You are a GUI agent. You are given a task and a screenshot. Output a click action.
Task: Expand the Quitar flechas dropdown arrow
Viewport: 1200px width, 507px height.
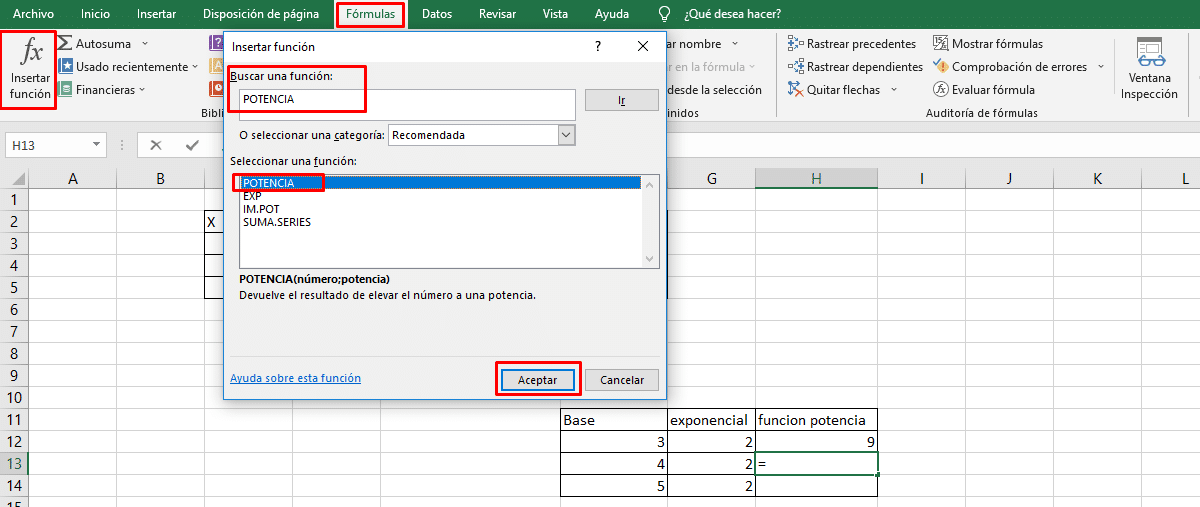pyautogui.click(x=895, y=90)
